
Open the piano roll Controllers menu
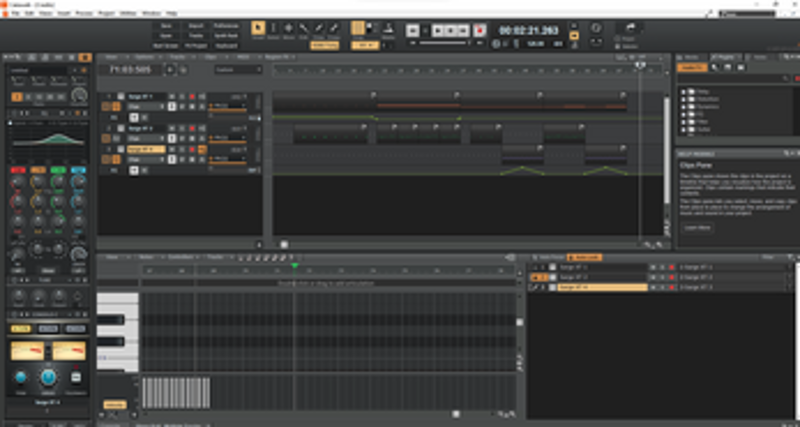181,257
